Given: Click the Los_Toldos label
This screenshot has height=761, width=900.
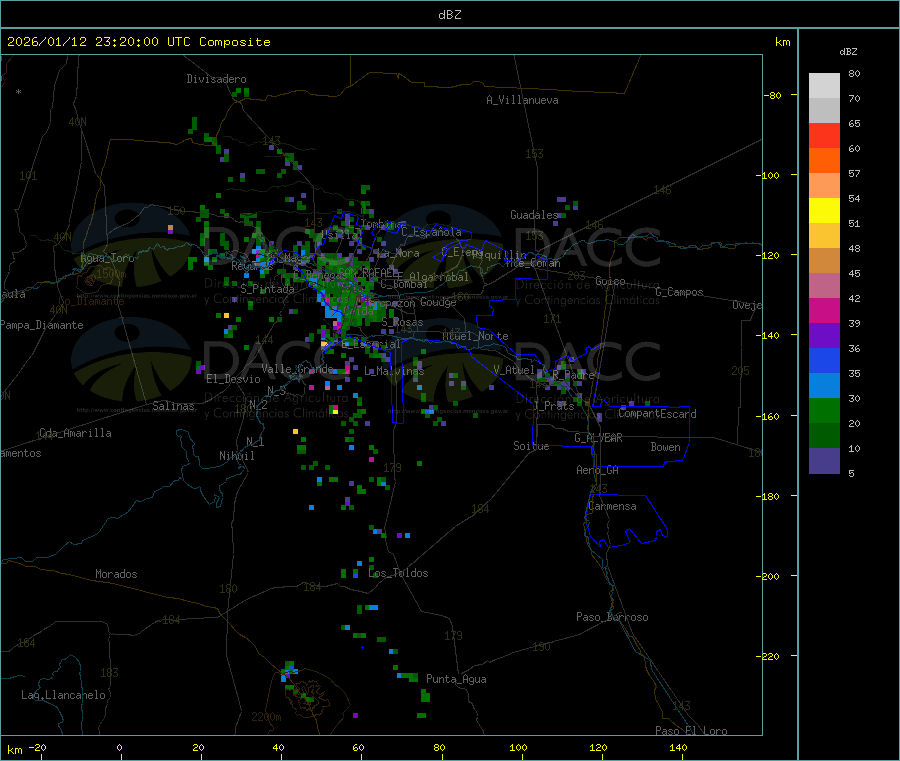Looking at the screenshot, I should tap(398, 573).
